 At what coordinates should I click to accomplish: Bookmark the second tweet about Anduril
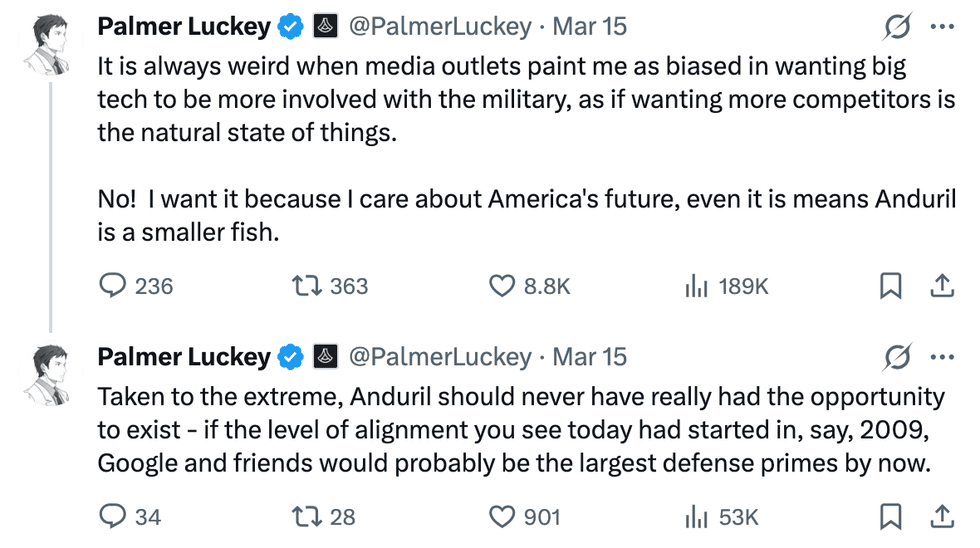[x=890, y=516]
